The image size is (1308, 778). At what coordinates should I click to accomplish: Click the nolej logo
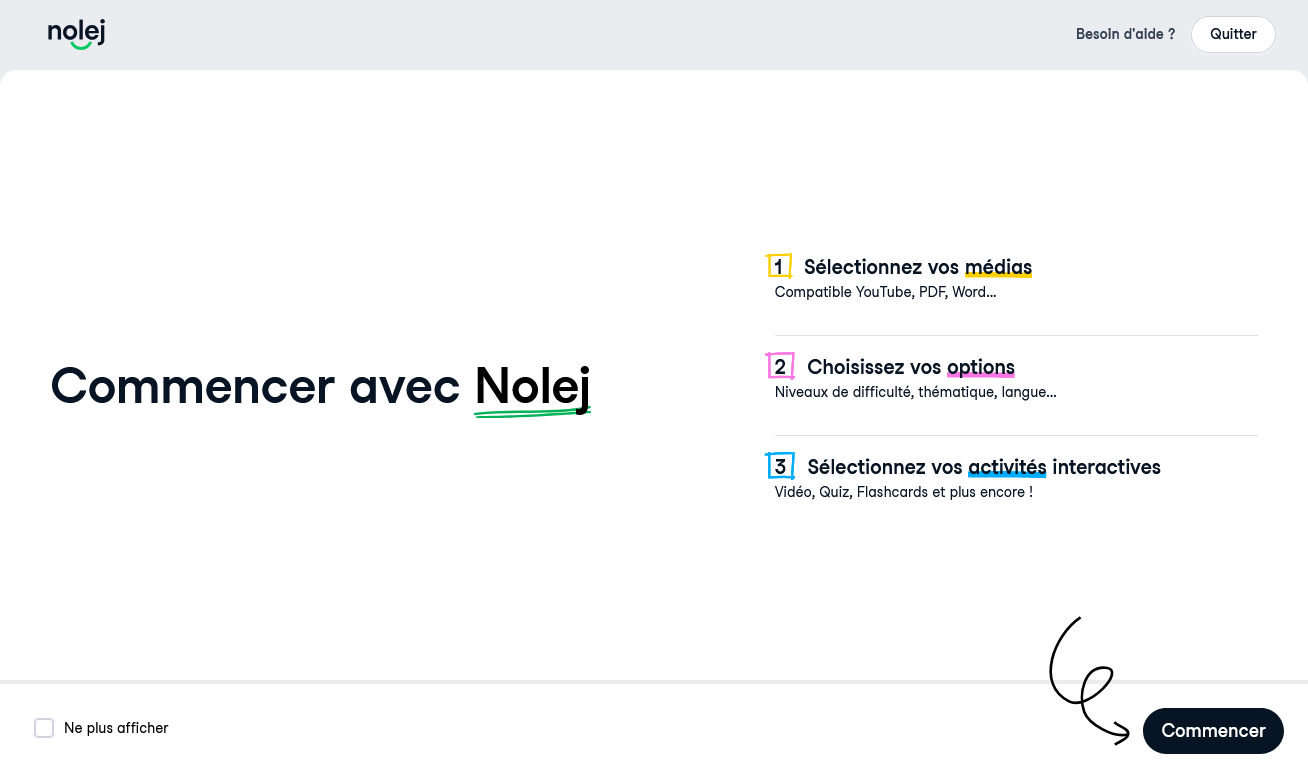(76, 34)
